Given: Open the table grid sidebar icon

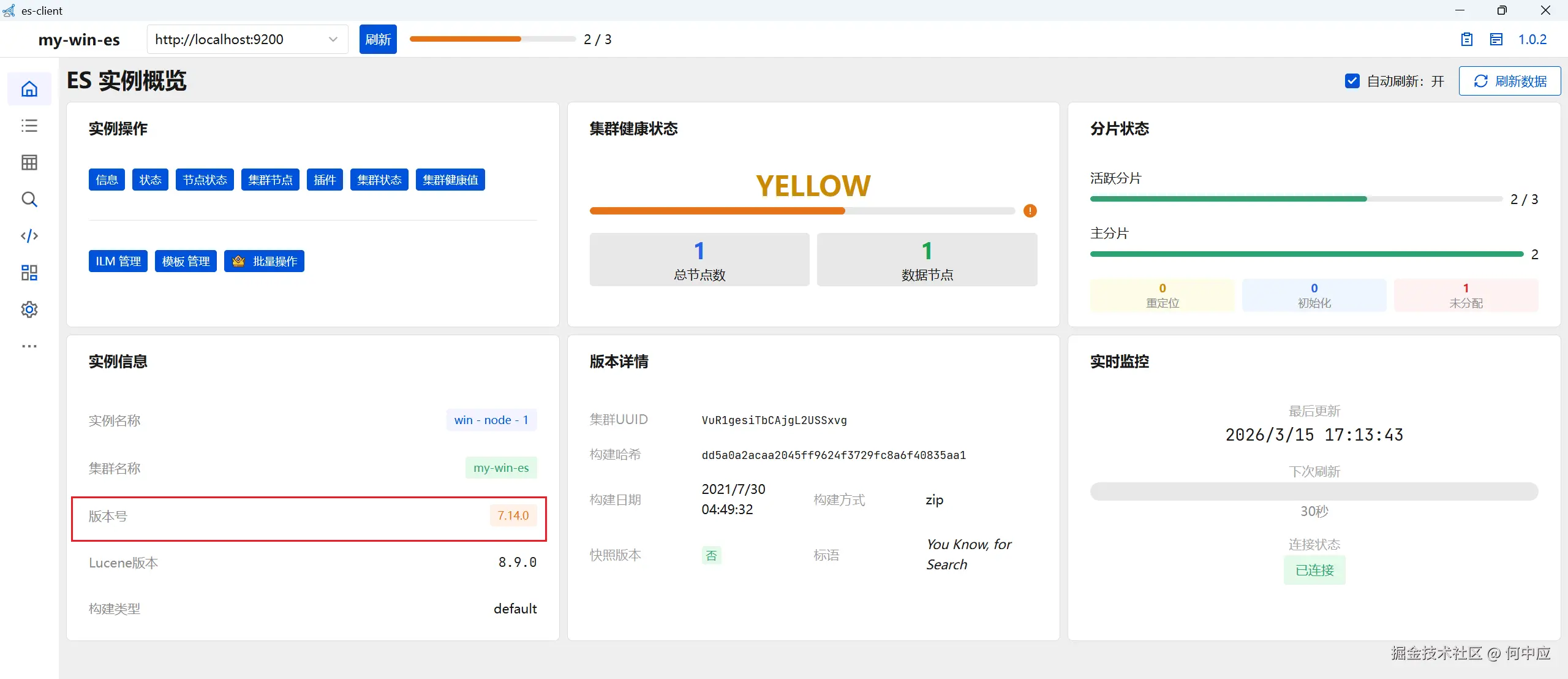Looking at the screenshot, I should [x=29, y=162].
